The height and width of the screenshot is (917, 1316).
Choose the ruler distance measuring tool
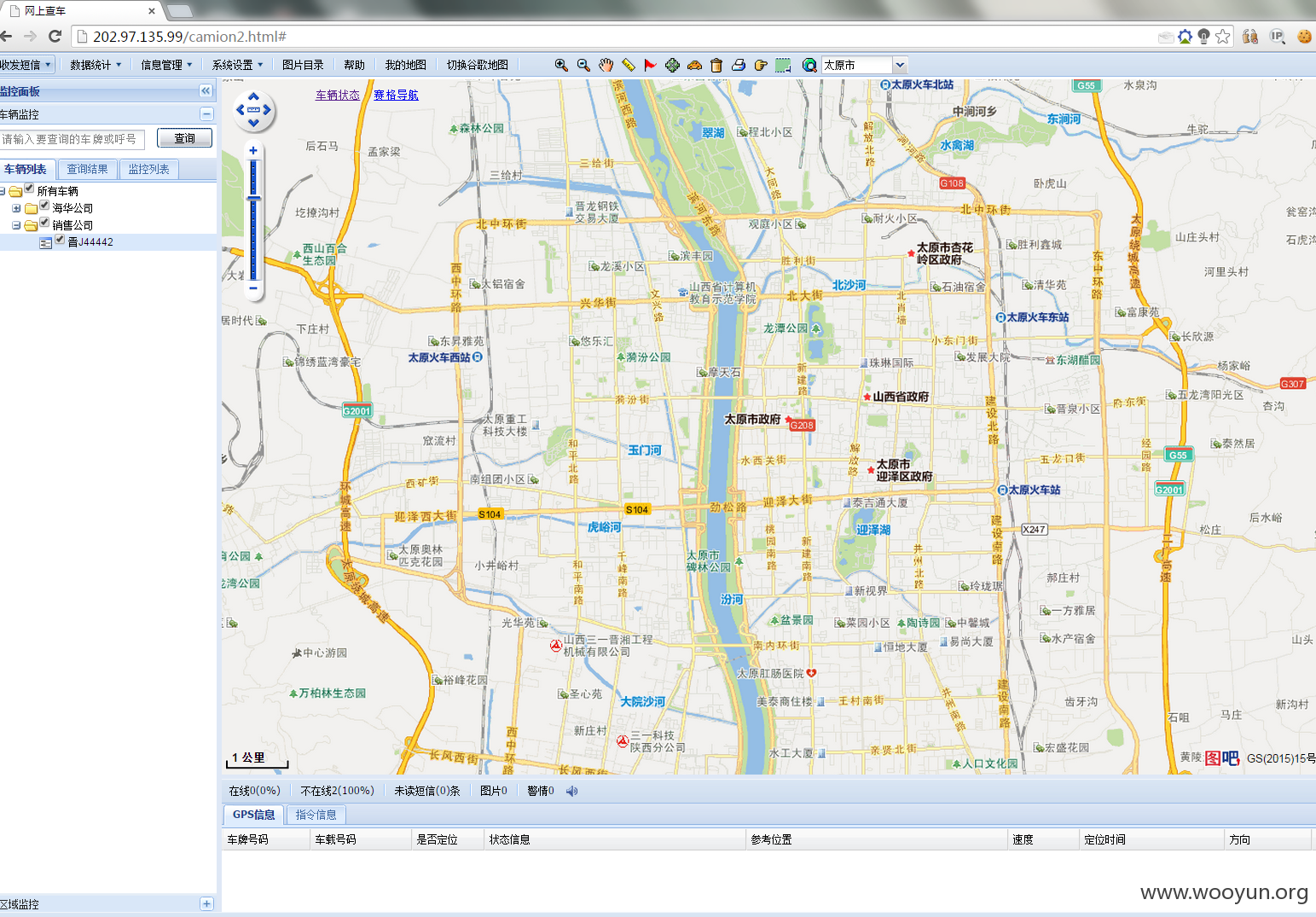(x=629, y=65)
